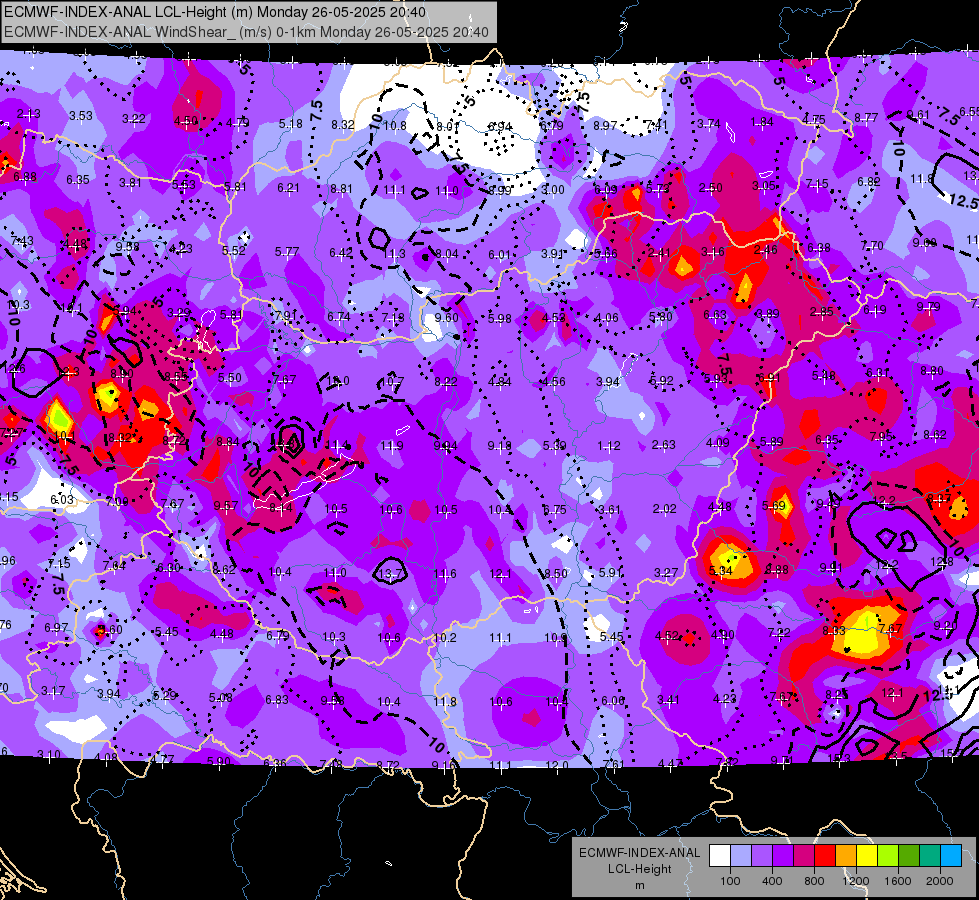This screenshot has width=979, height=900.
Task: Click the grid value 1.84
Action: tap(762, 122)
